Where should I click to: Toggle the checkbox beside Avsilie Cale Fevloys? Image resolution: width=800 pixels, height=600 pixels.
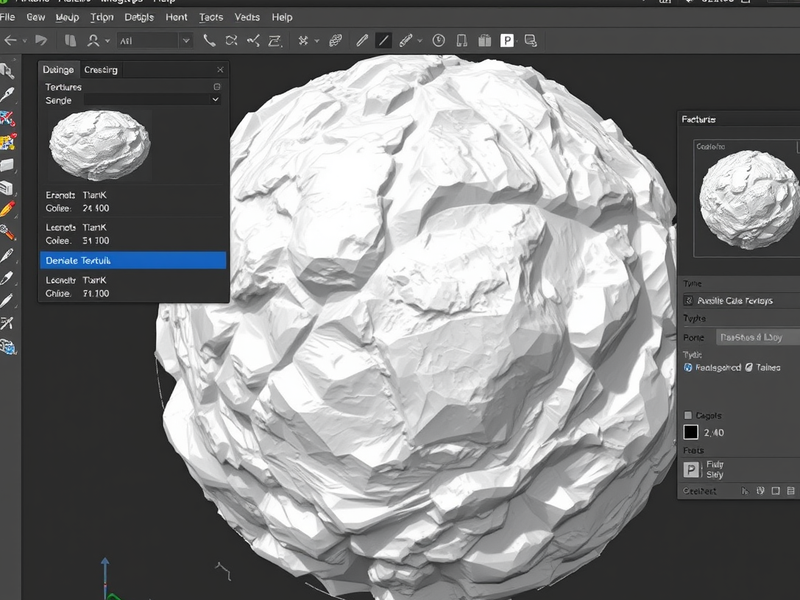688,301
